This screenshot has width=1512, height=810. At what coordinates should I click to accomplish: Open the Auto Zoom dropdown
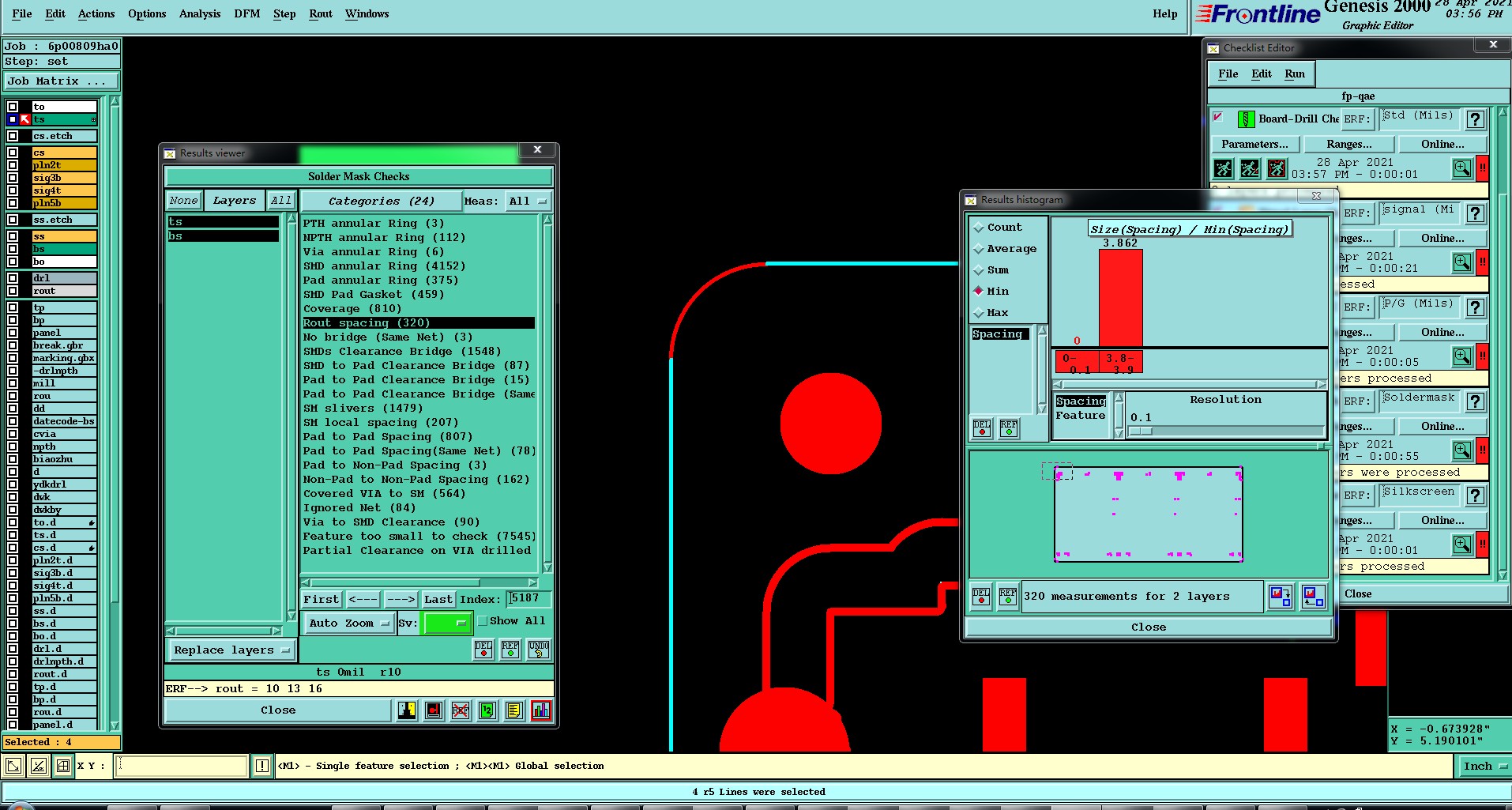348,624
